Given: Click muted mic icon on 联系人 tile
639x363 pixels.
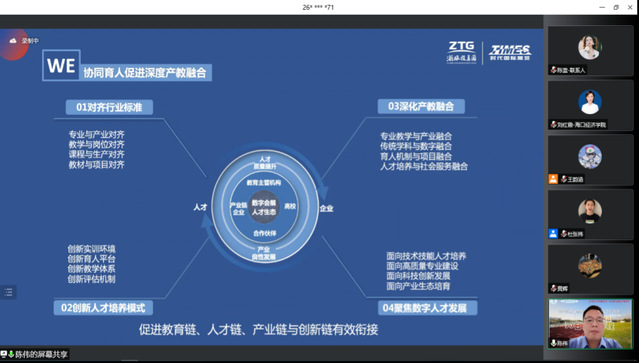Looking at the screenshot, I should 553,70.
